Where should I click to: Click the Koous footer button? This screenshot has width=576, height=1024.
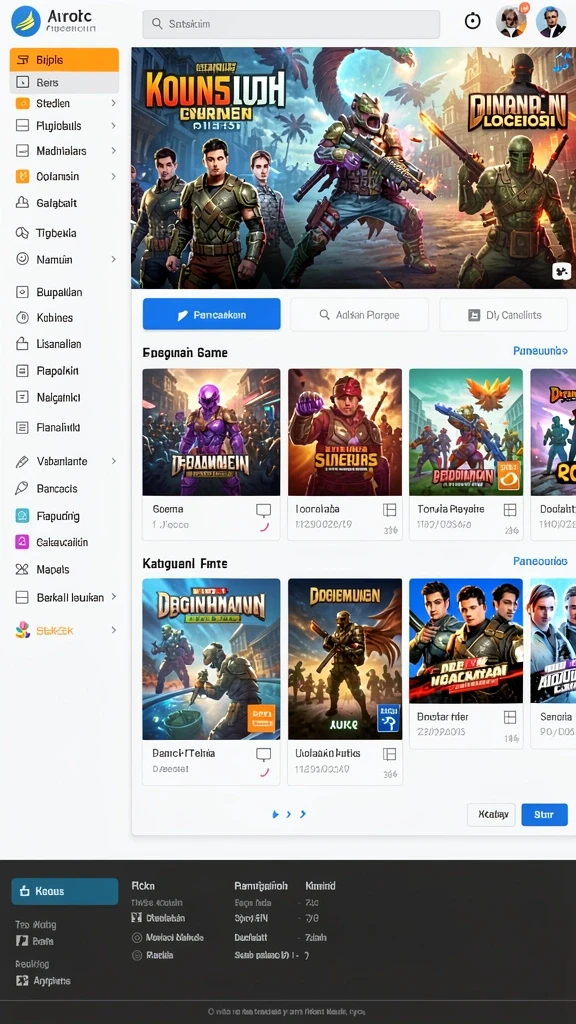pos(65,891)
